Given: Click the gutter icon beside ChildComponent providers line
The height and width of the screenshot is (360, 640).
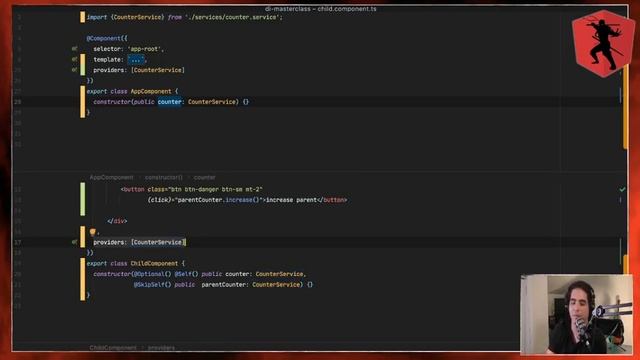Looking at the screenshot, I should pos(74,242).
